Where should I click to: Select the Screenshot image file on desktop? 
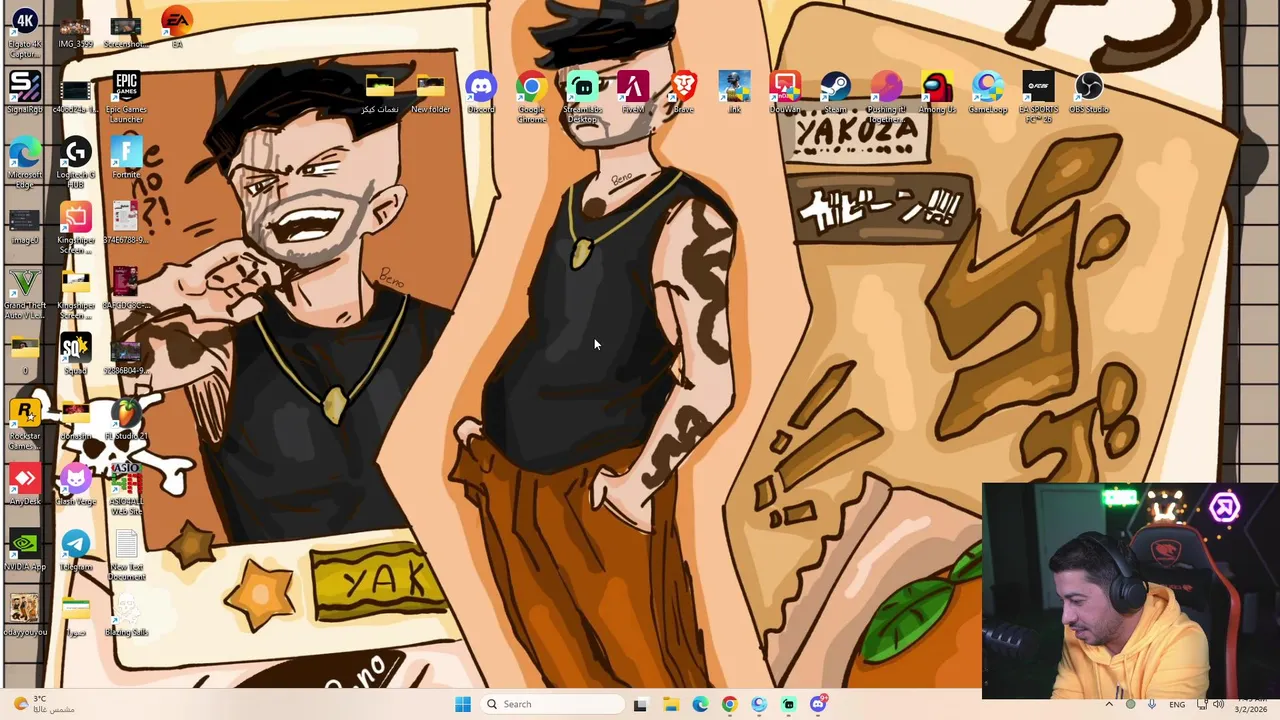pyautogui.click(x=126, y=30)
